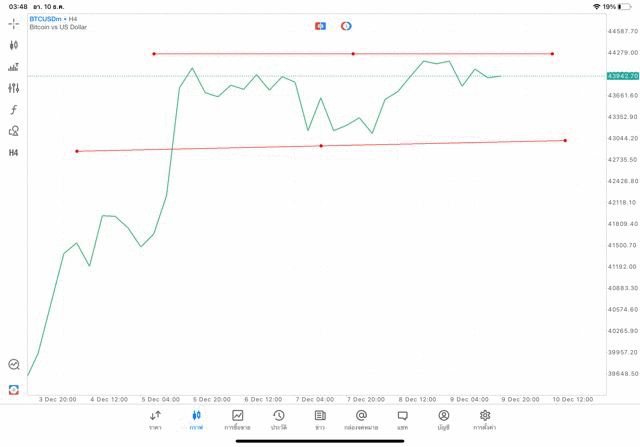
Task: Tap the red-blue sell/buy icon
Action: coord(320,25)
